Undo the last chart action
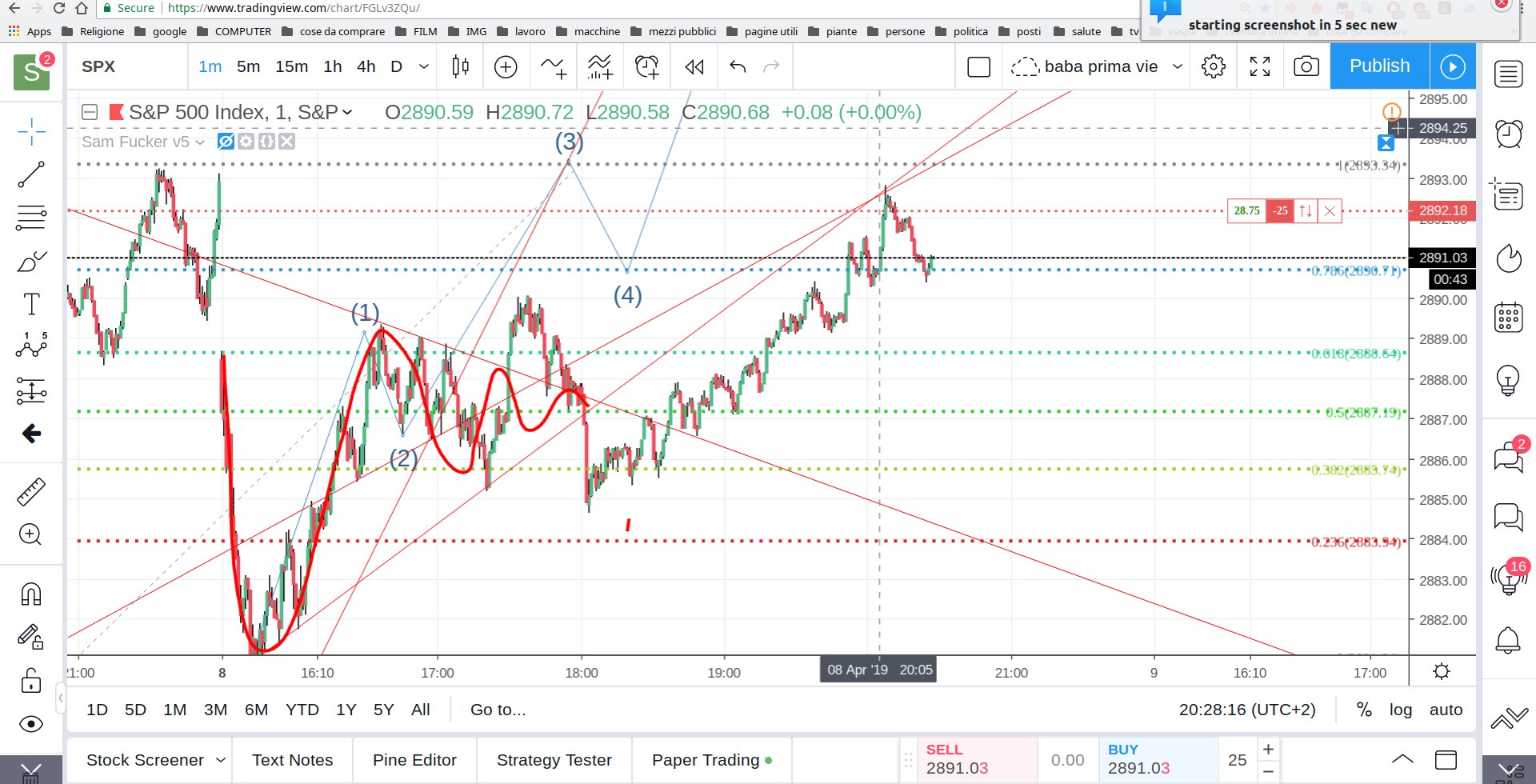Image resolution: width=1536 pixels, height=784 pixels. pos(738,66)
